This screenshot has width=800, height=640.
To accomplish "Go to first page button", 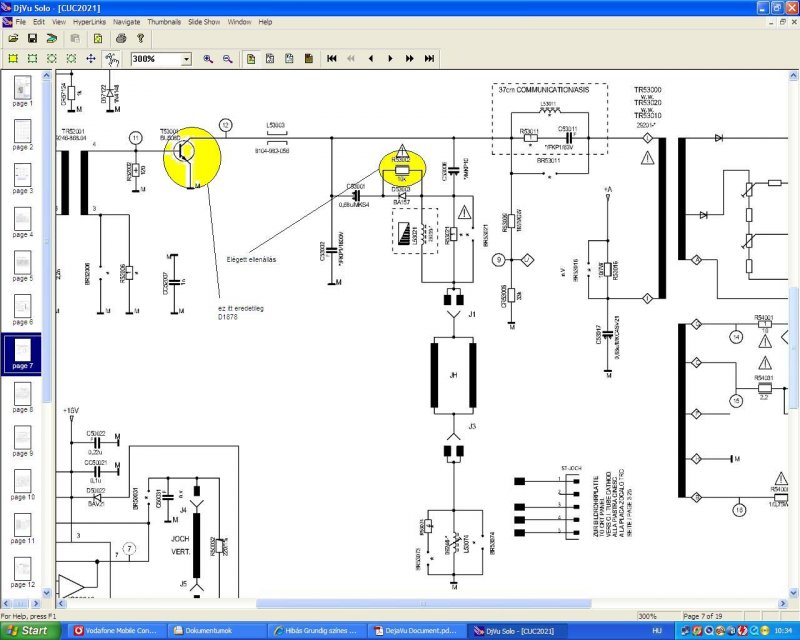I will click(332, 59).
